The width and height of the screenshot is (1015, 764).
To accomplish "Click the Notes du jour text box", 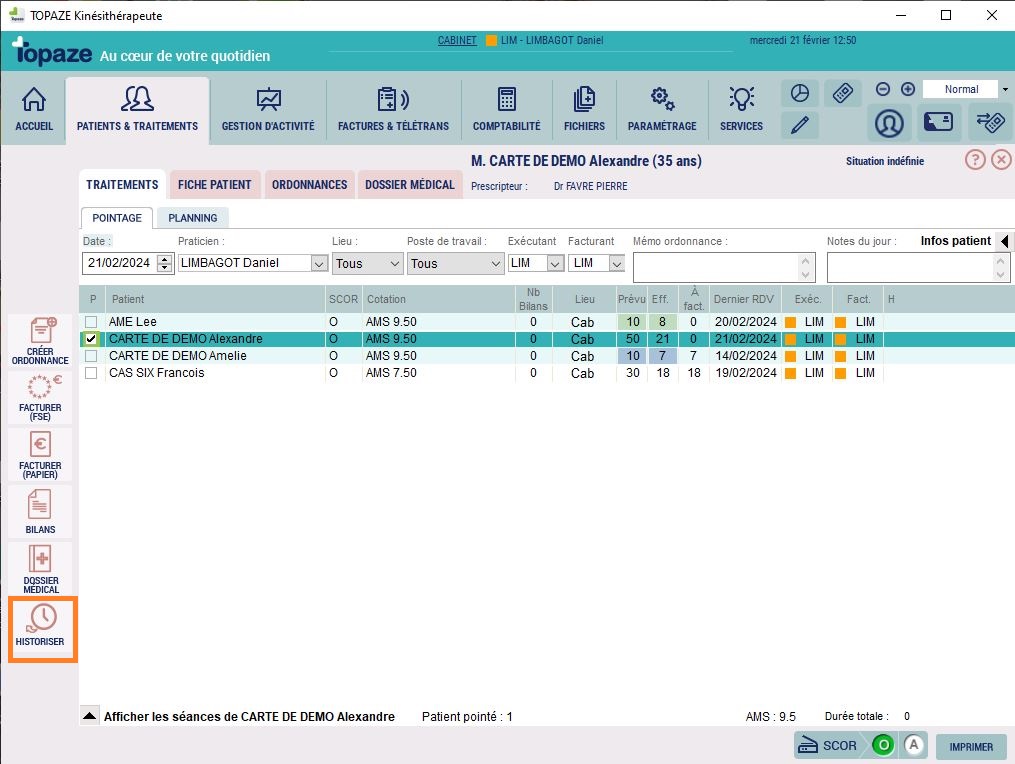I will (918, 267).
